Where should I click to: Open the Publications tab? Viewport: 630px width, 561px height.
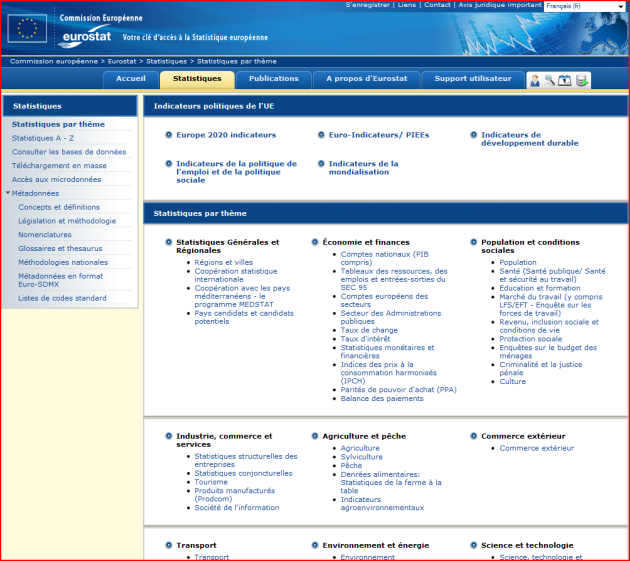tap(274, 79)
